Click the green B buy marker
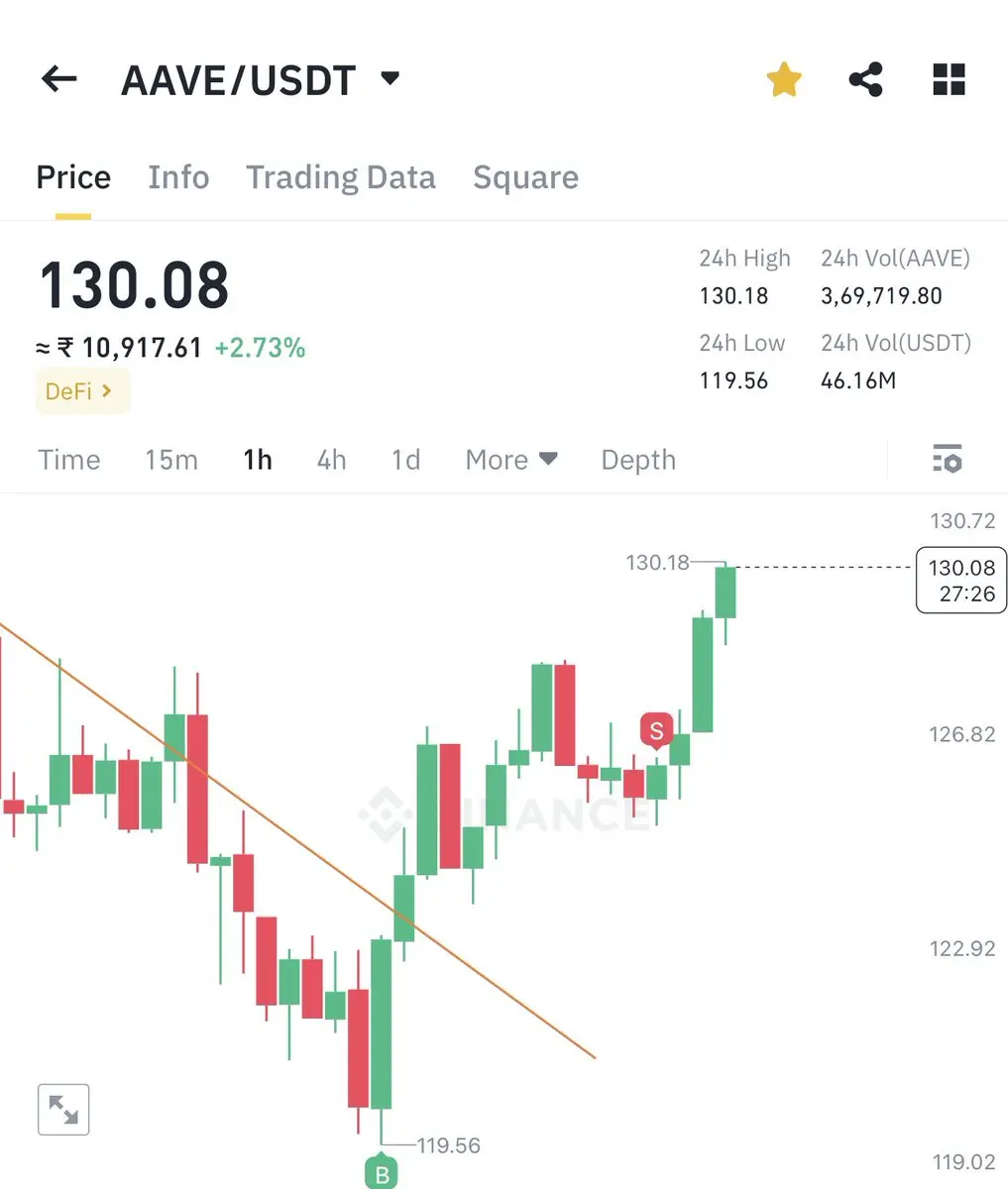The width and height of the screenshot is (1008, 1189). [381, 1173]
